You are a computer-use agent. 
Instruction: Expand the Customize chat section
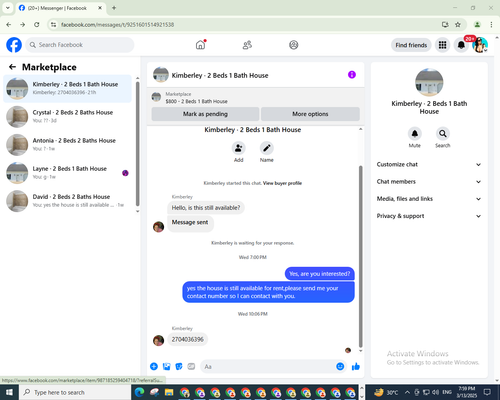tap(429, 164)
